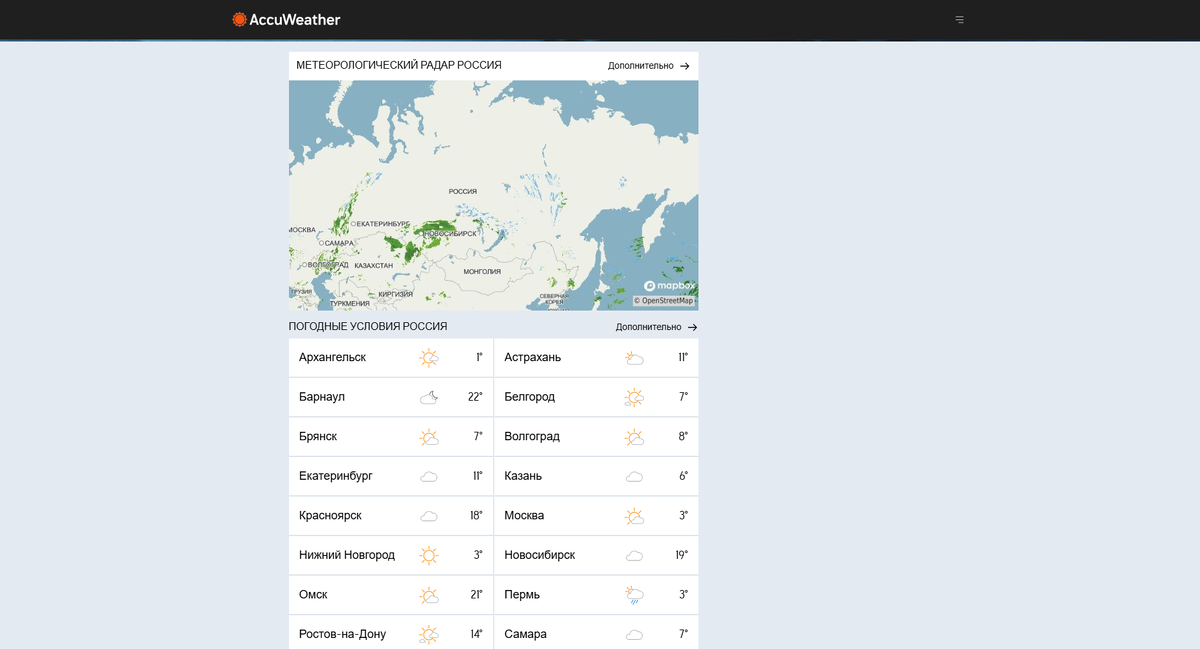Open weather for Самара
1200x649 pixels.
pos(596,634)
